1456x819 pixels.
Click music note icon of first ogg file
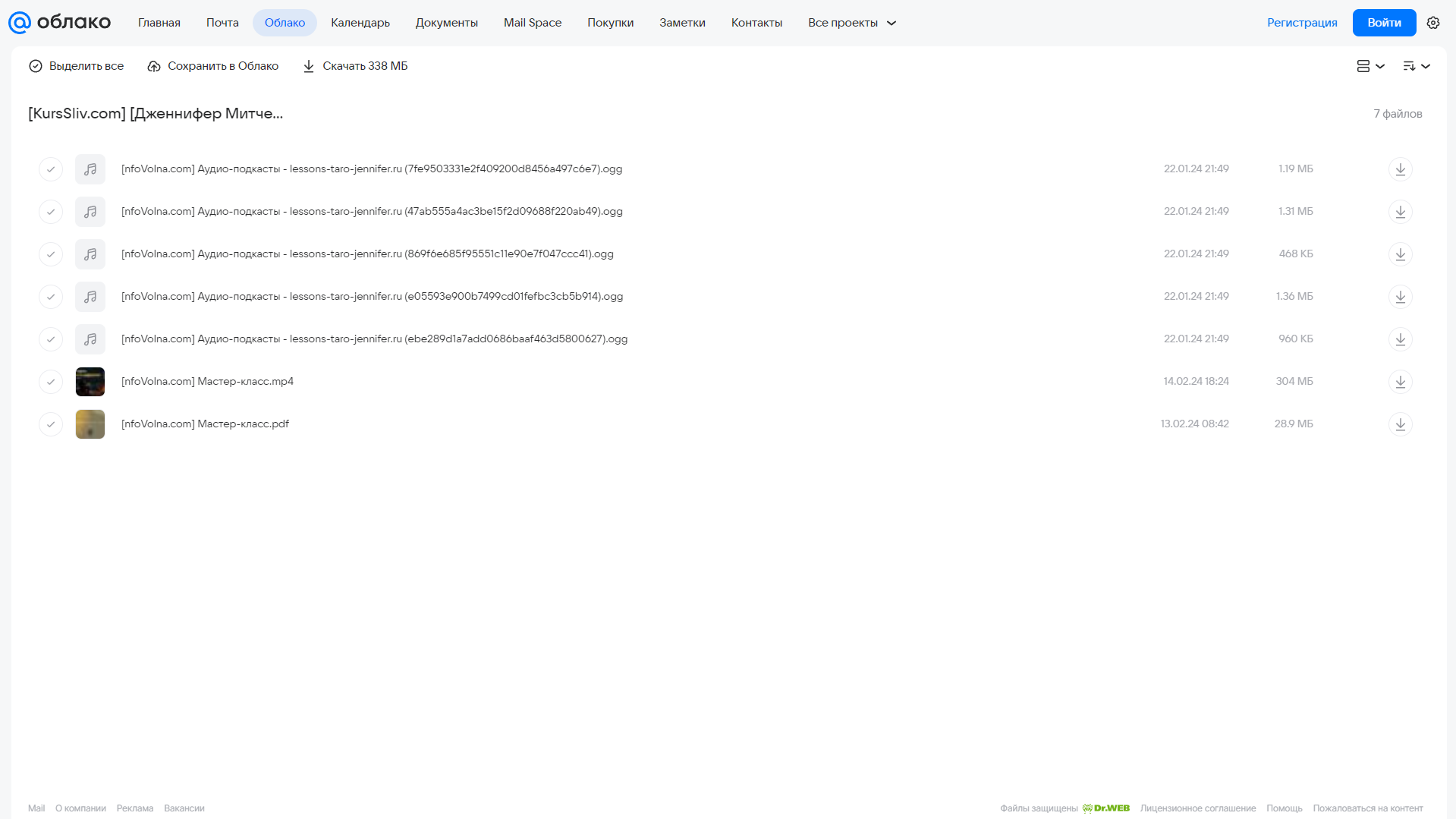click(x=90, y=169)
